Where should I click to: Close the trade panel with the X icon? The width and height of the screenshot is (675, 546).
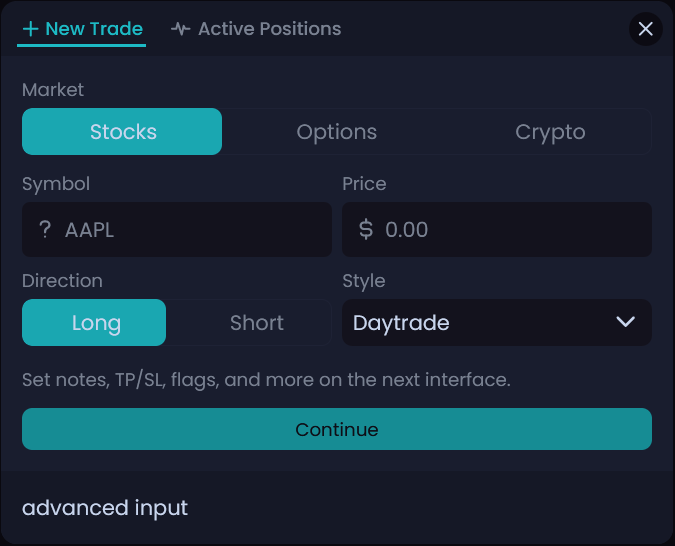coord(645,29)
